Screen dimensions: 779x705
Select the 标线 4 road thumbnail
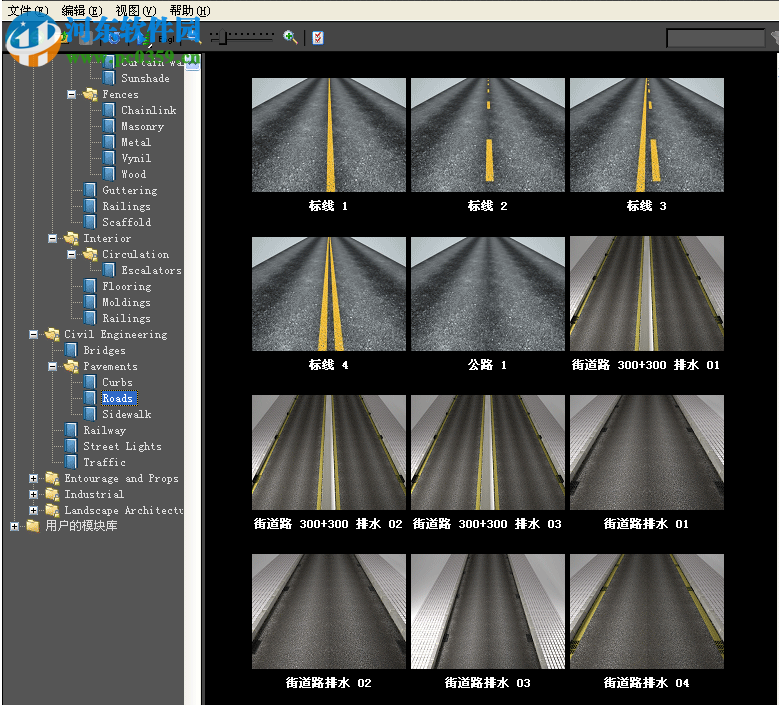pos(329,294)
